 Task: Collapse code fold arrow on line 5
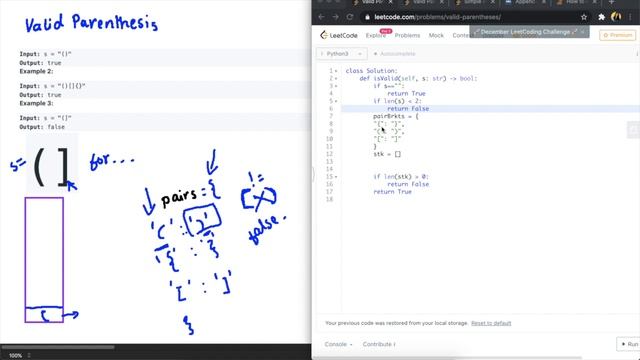(x=336, y=101)
